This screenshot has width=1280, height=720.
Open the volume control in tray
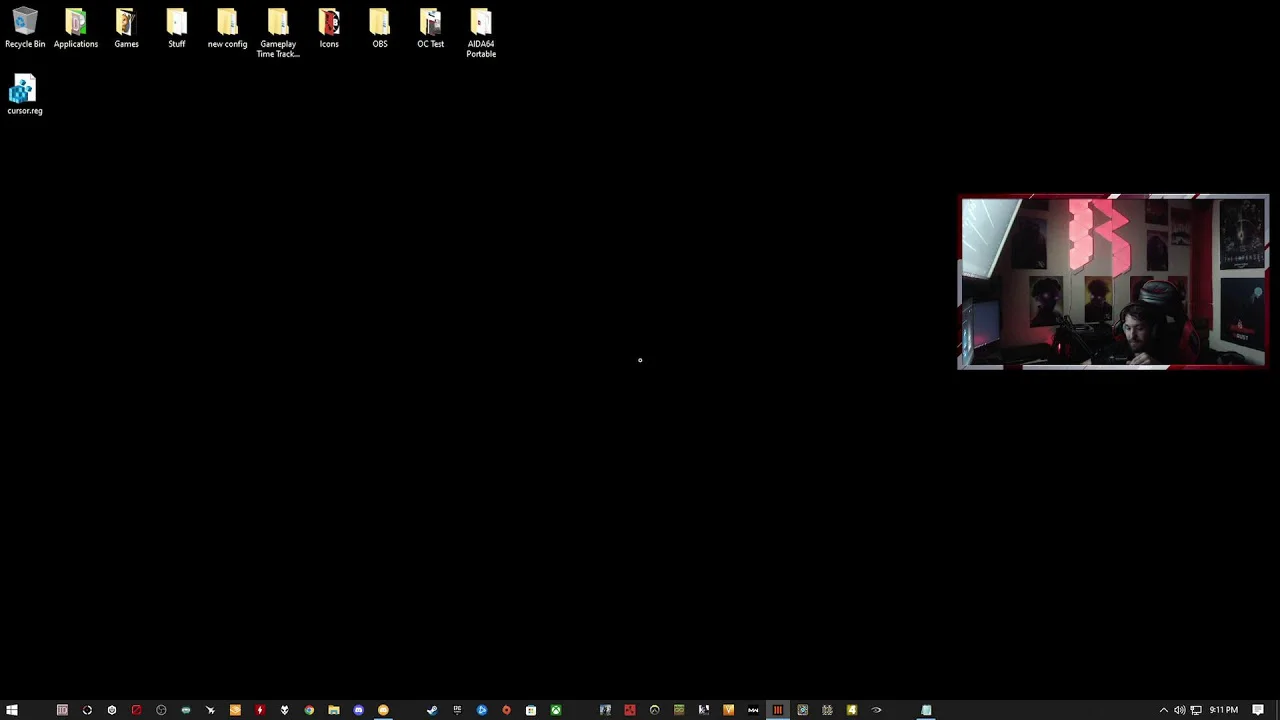[x=1179, y=710]
